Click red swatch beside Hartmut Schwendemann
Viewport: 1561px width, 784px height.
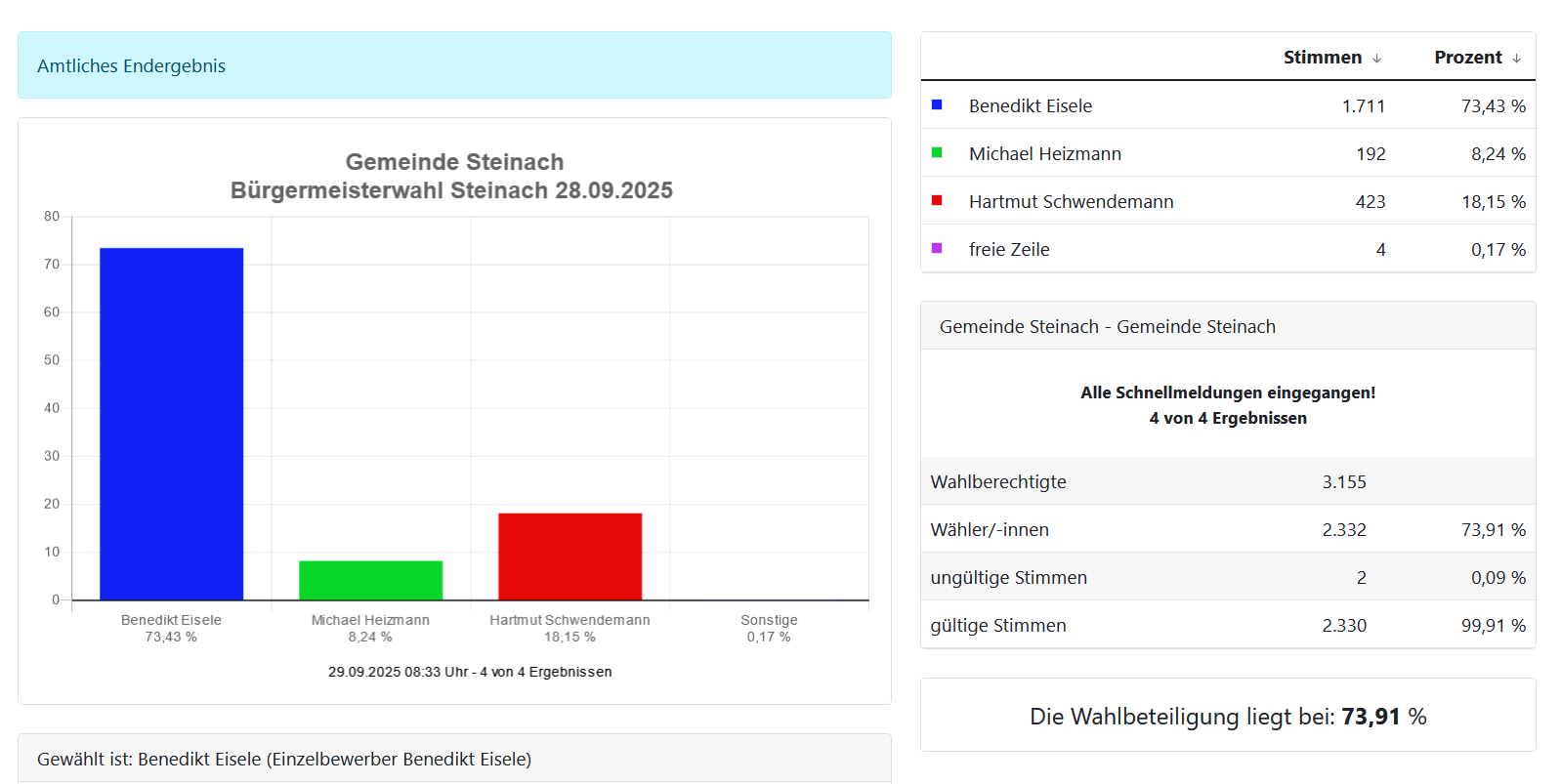[x=937, y=200]
